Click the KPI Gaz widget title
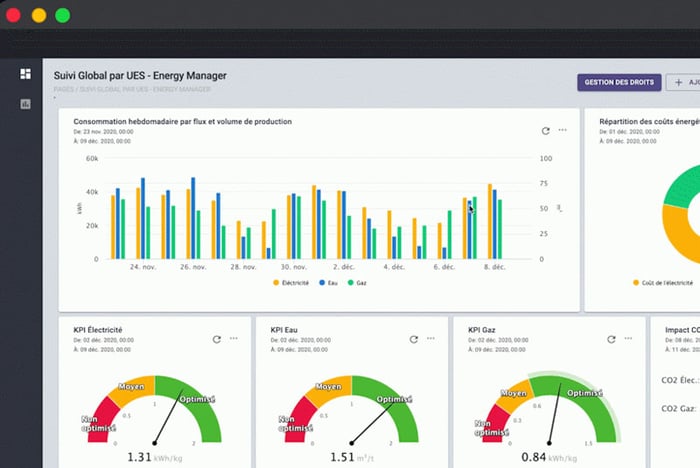The height and width of the screenshot is (468, 700). tap(482, 330)
